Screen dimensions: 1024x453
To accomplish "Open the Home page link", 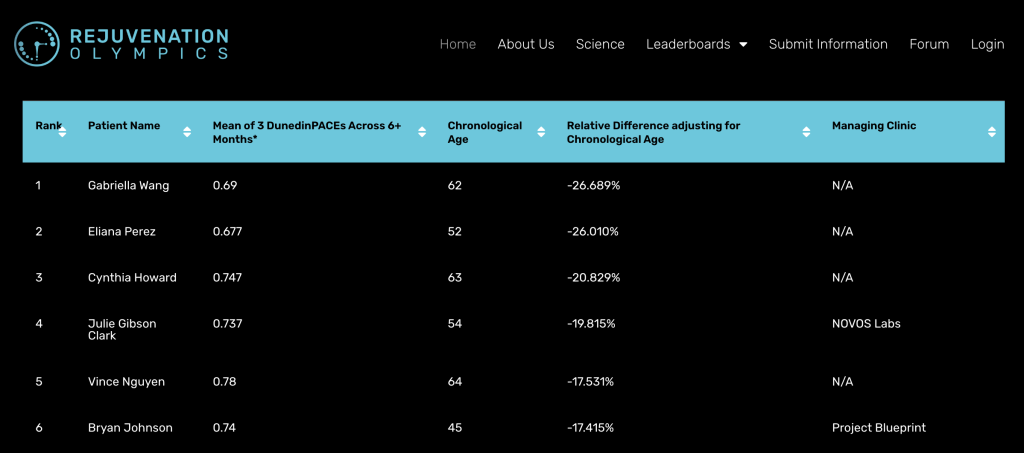I will click(458, 44).
